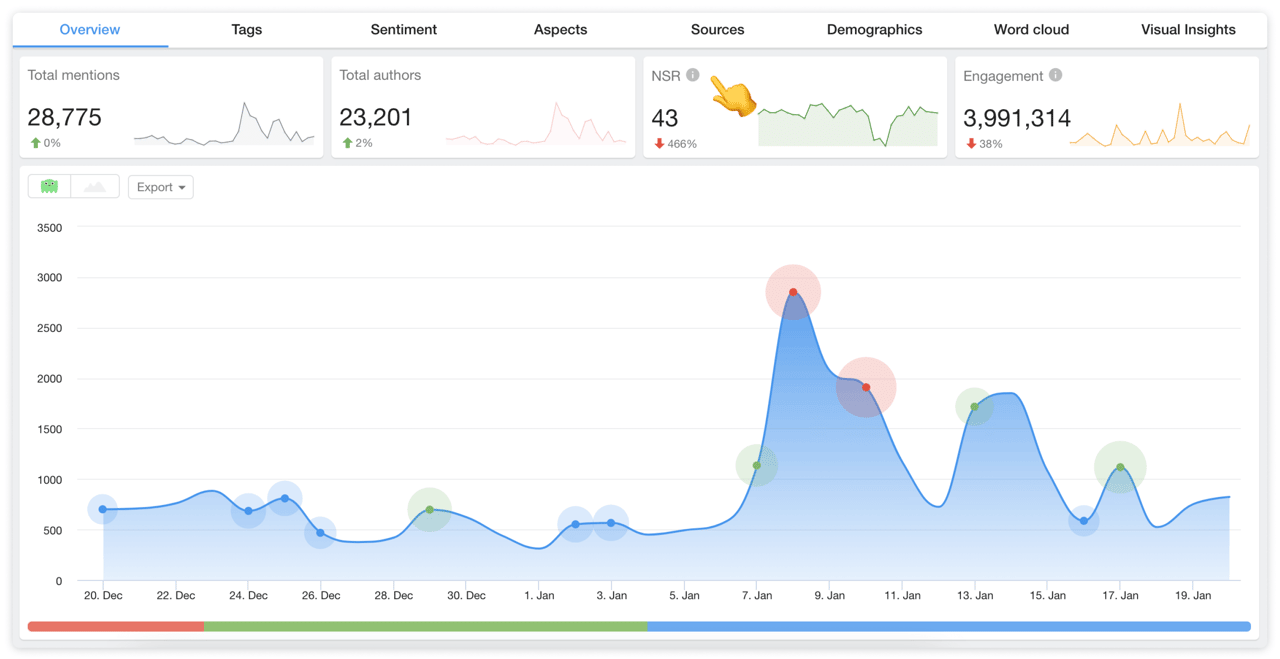Open the Demographics section
Screen dimensions: 1280x659
[874, 29]
